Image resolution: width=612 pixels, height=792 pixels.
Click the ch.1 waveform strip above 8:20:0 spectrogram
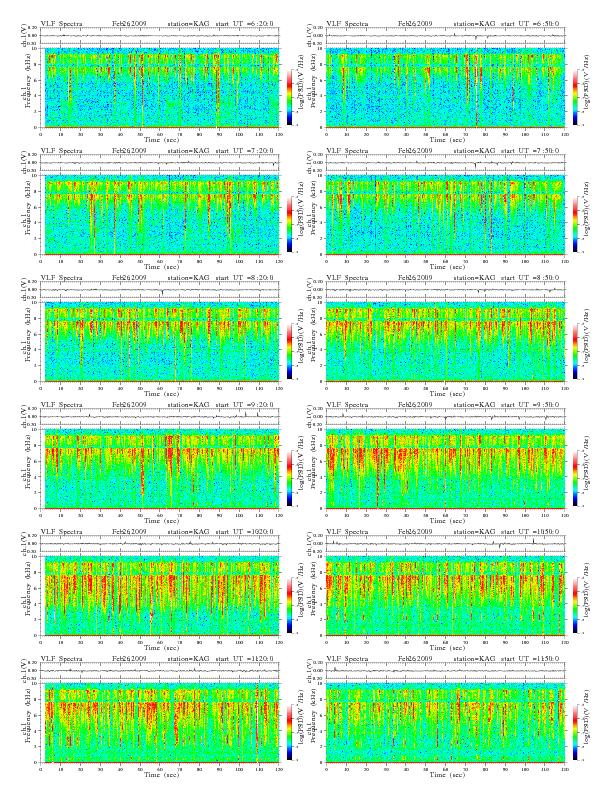160,290
